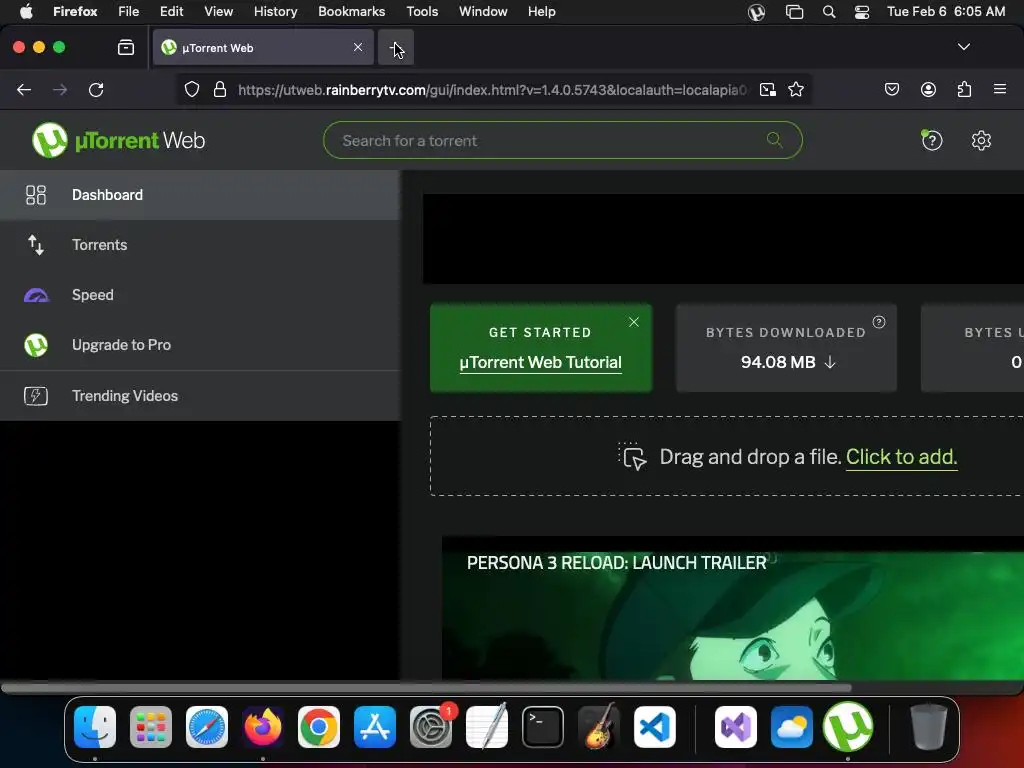Image resolution: width=1024 pixels, height=768 pixels.
Task: Open the Torrents sidebar section
Action: point(200,245)
